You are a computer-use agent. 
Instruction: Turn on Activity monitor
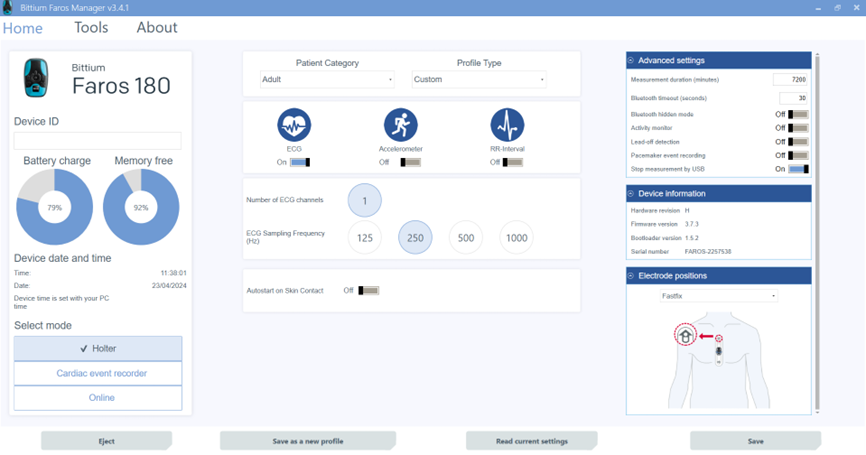tap(798, 128)
